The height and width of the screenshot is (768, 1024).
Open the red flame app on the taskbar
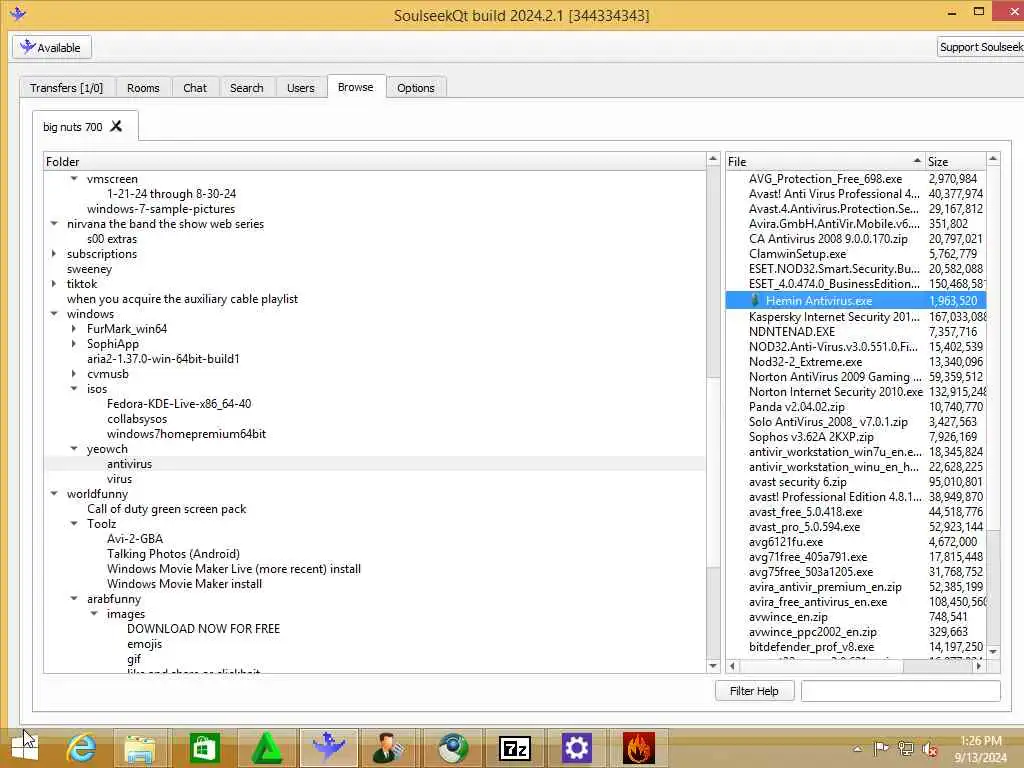click(x=639, y=748)
